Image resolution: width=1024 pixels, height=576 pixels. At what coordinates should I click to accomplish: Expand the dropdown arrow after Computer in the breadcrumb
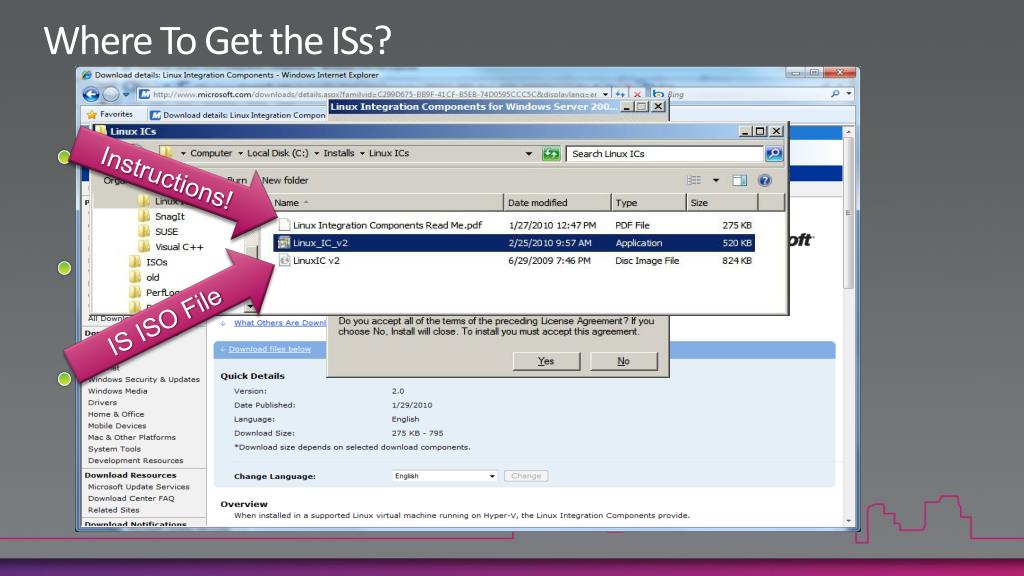pos(240,153)
